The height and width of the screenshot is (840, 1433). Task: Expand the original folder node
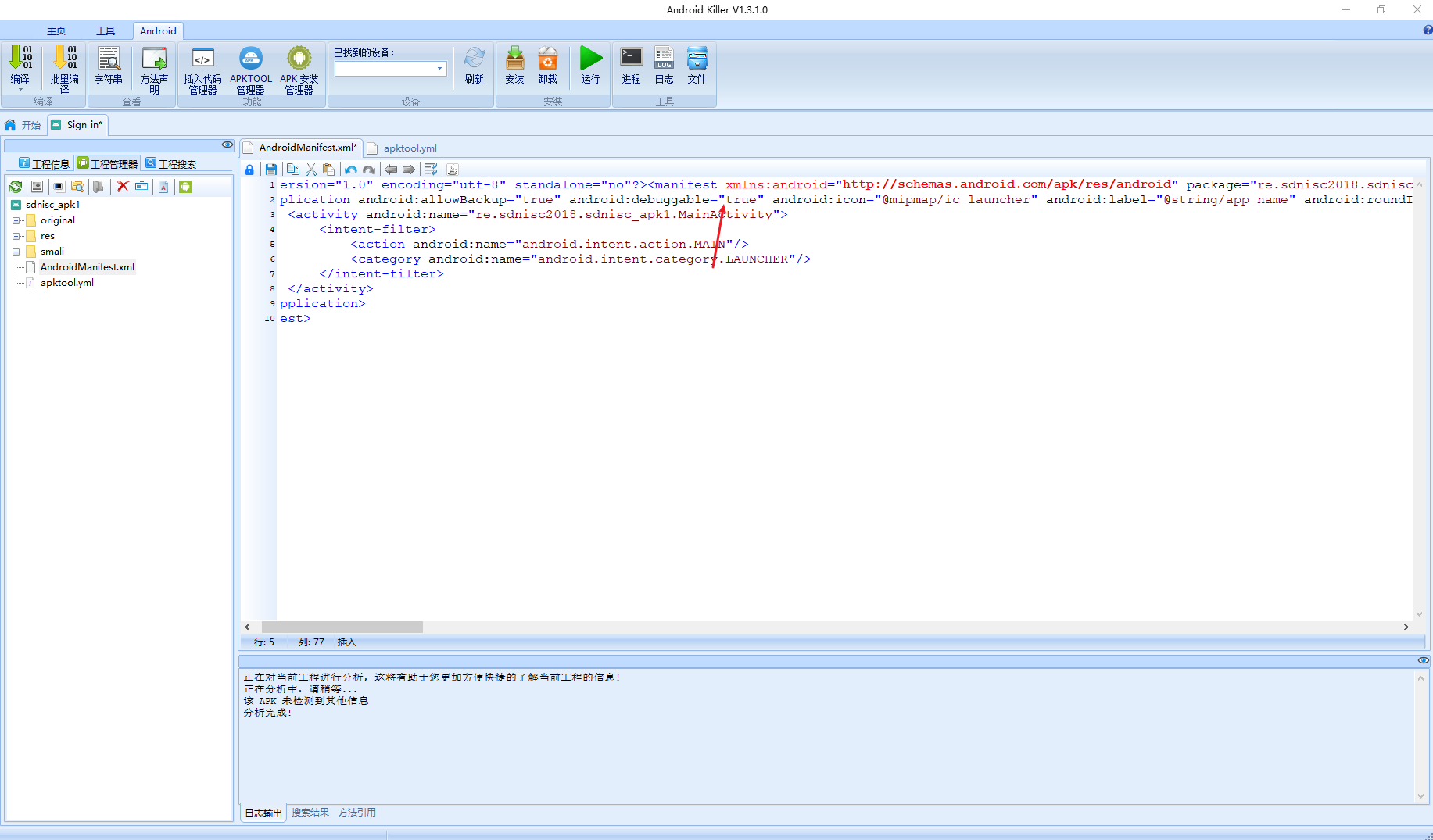[x=16, y=220]
